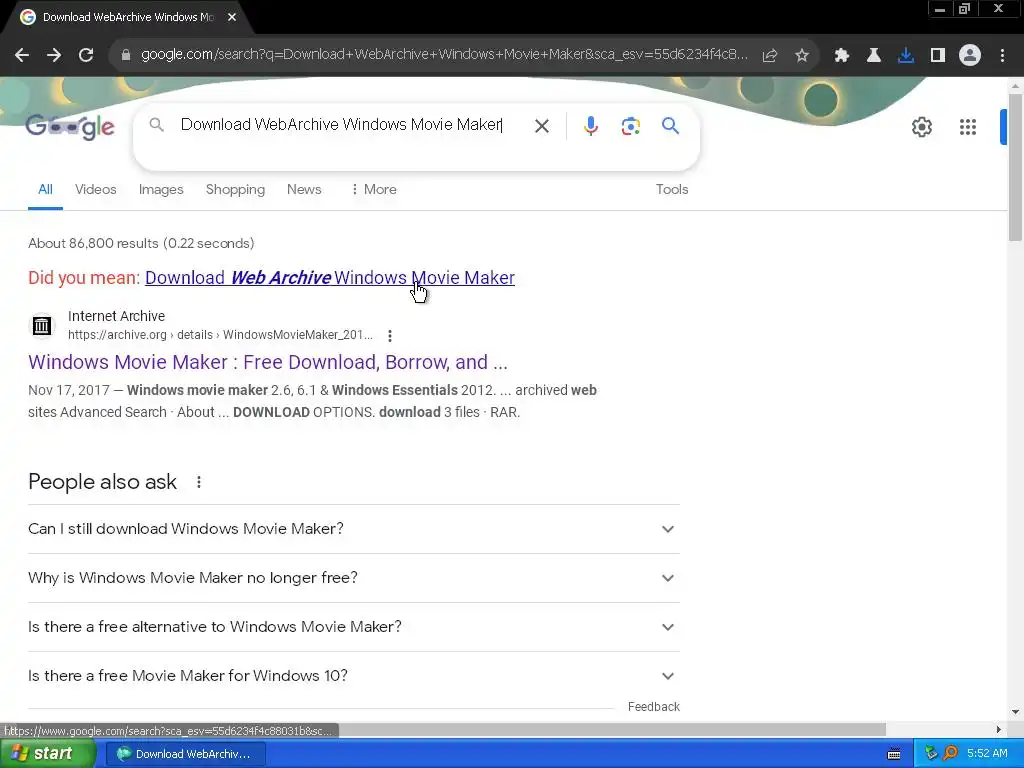Focus the Chrome address bar URL
The width and height of the screenshot is (1024, 768).
coord(444,55)
